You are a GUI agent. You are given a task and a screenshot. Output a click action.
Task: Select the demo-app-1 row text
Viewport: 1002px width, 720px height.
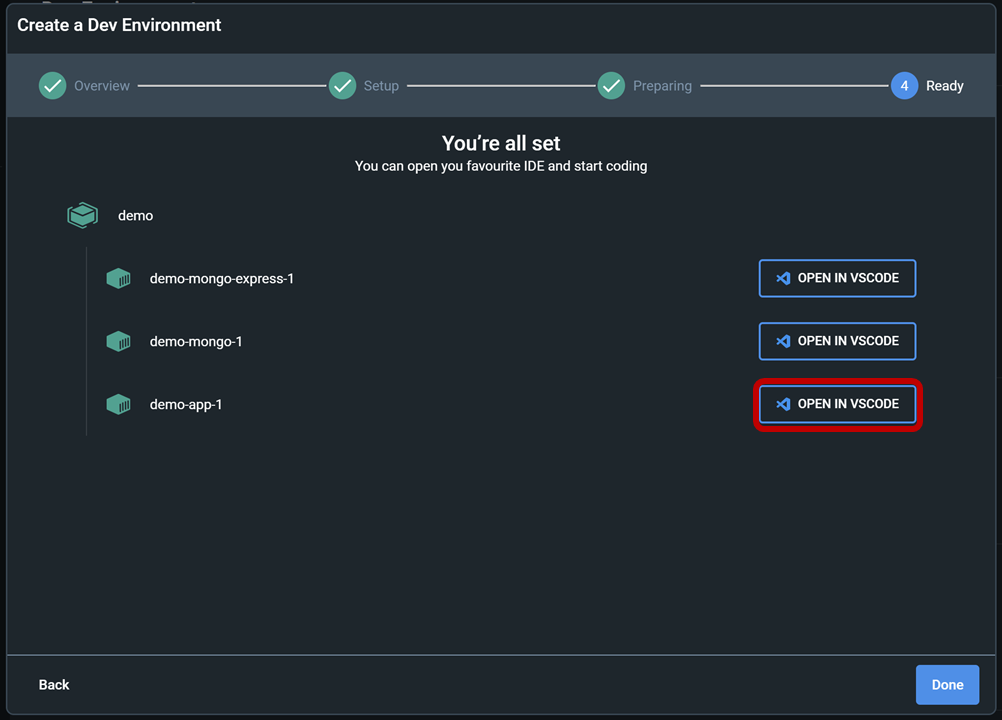pos(186,404)
